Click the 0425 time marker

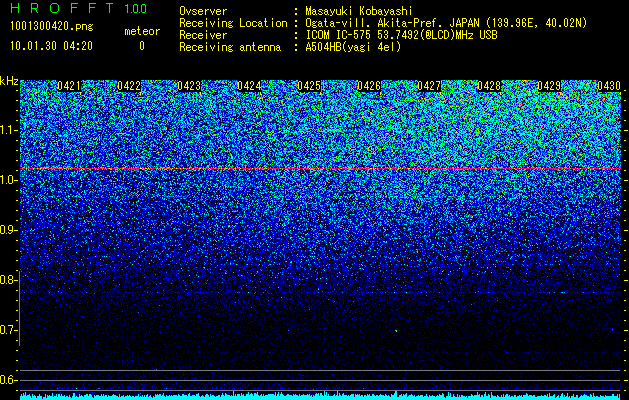[x=309, y=86]
